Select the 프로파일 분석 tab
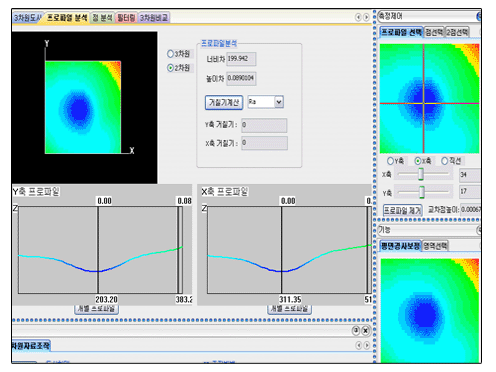Image resolution: width=496 pixels, height=372 pixels. tap(67, 18)
